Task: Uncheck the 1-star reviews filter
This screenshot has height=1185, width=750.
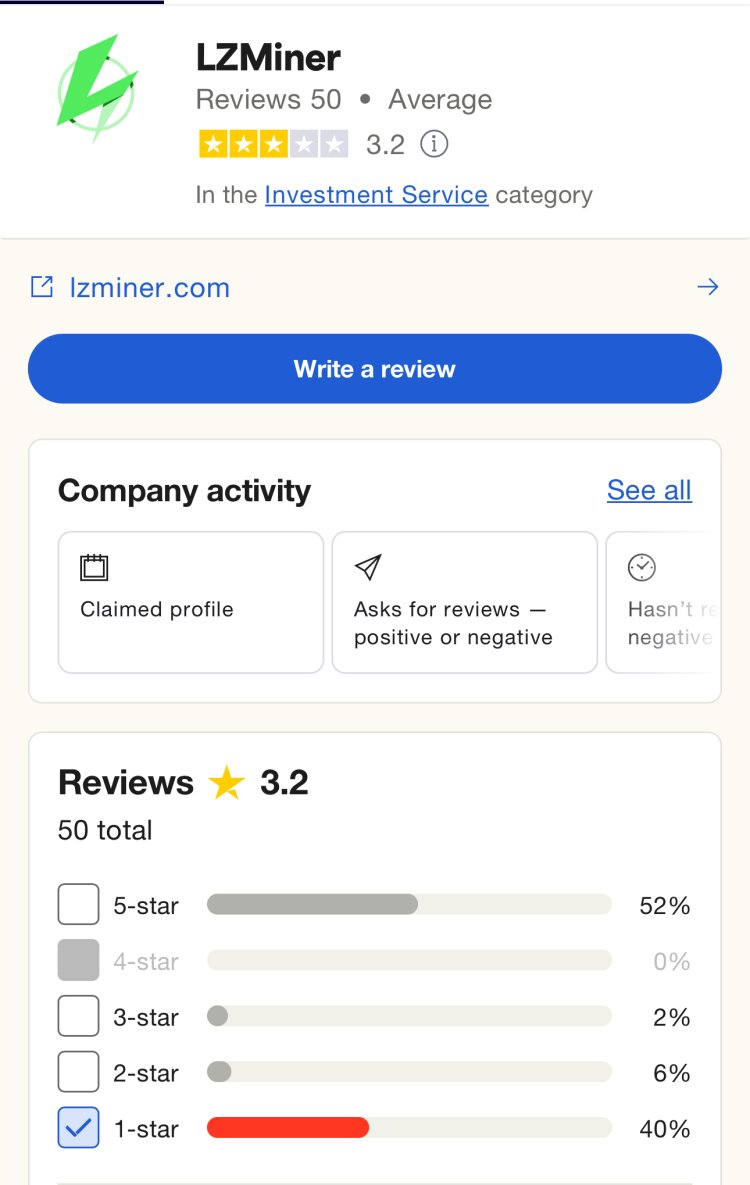Action: [78, 1128]
